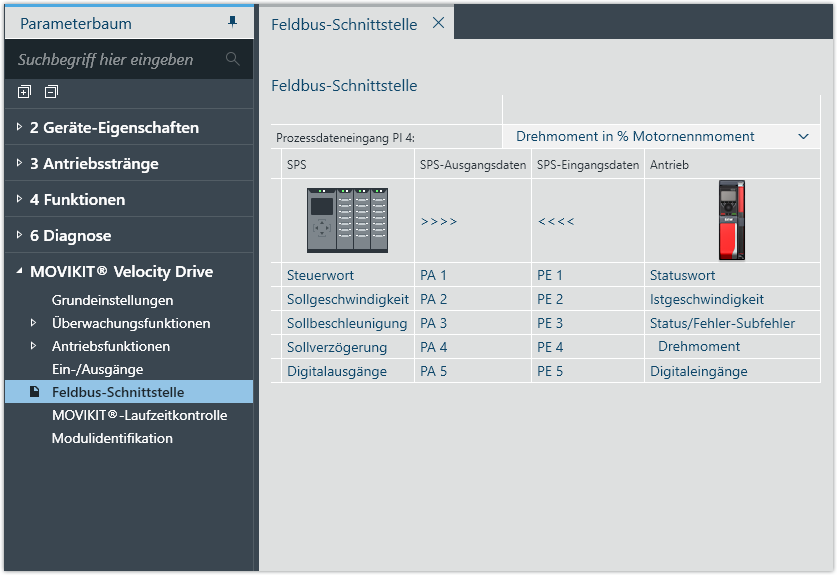Collapse the MOVIKIT Velocity Drive node
Screen dimensions: 837x575
[19, 272]
